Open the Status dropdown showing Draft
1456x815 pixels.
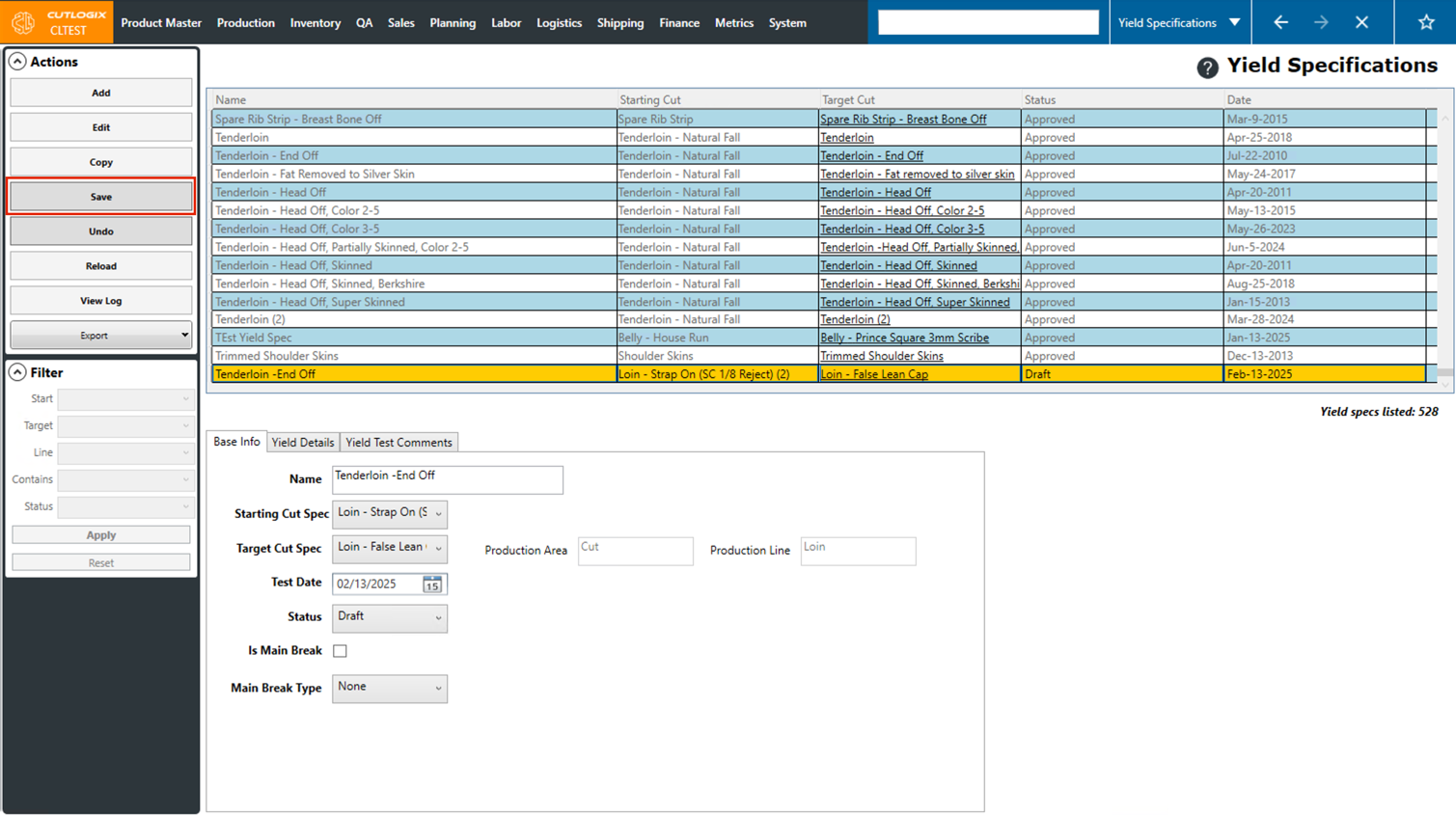point(389,617)
